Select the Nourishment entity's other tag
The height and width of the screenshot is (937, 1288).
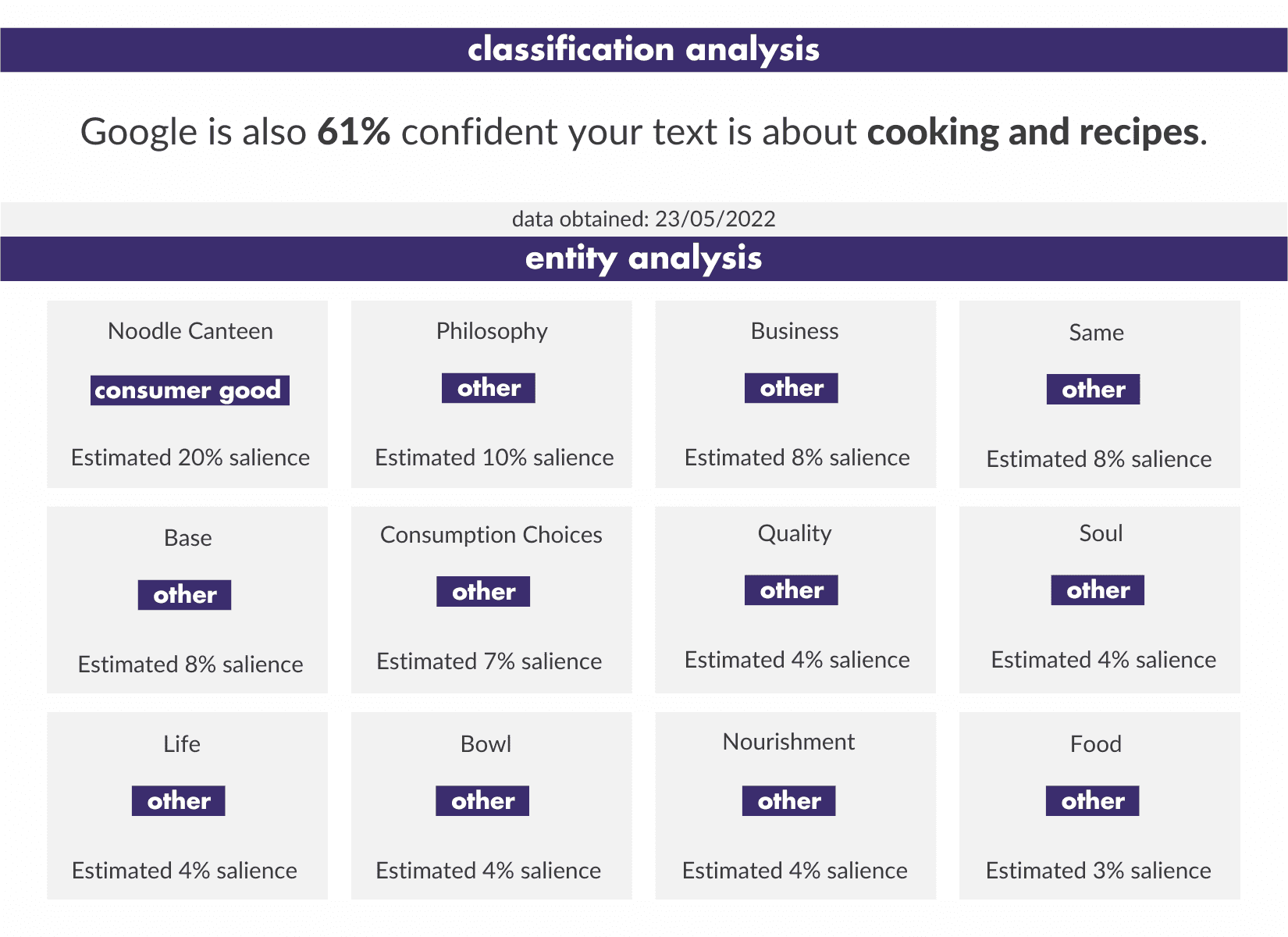click(x=789, y=801)
